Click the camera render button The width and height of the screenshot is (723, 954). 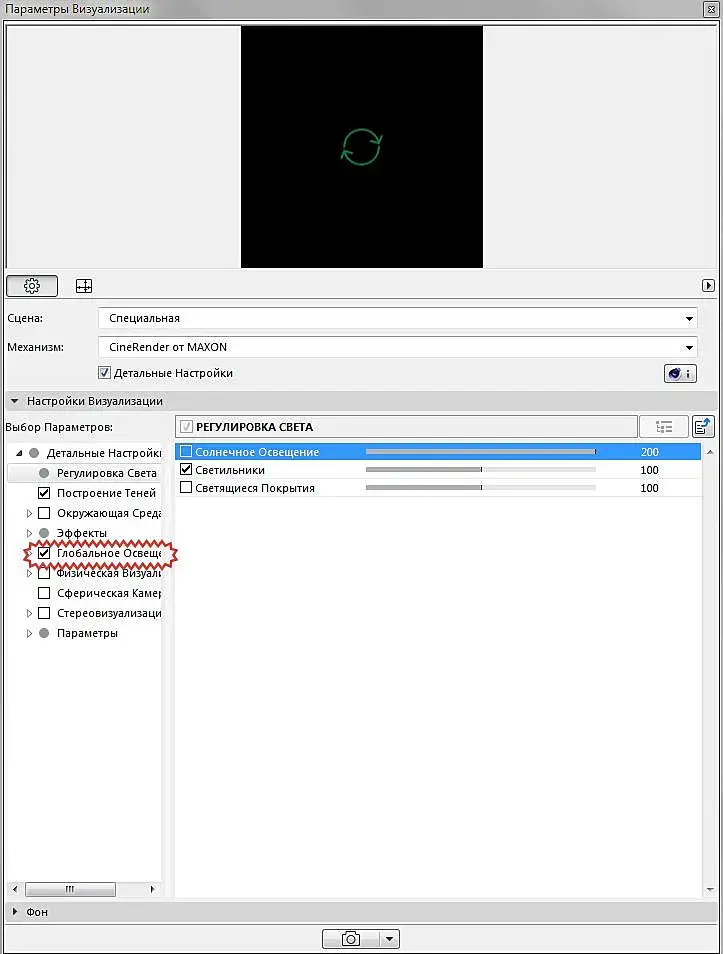pyautogui.click(x=351, y=939)
